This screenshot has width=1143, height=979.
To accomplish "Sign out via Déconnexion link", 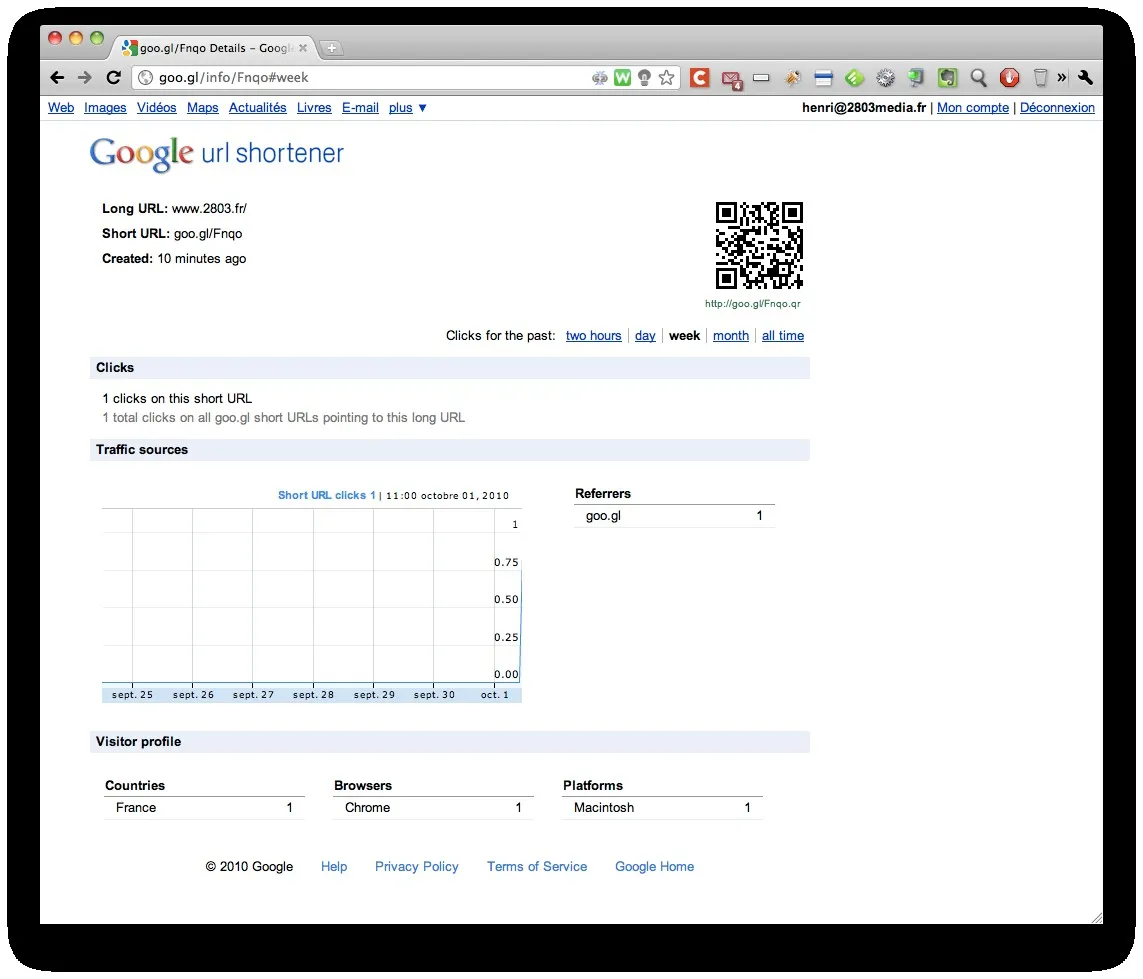I will pos(1057,108).
